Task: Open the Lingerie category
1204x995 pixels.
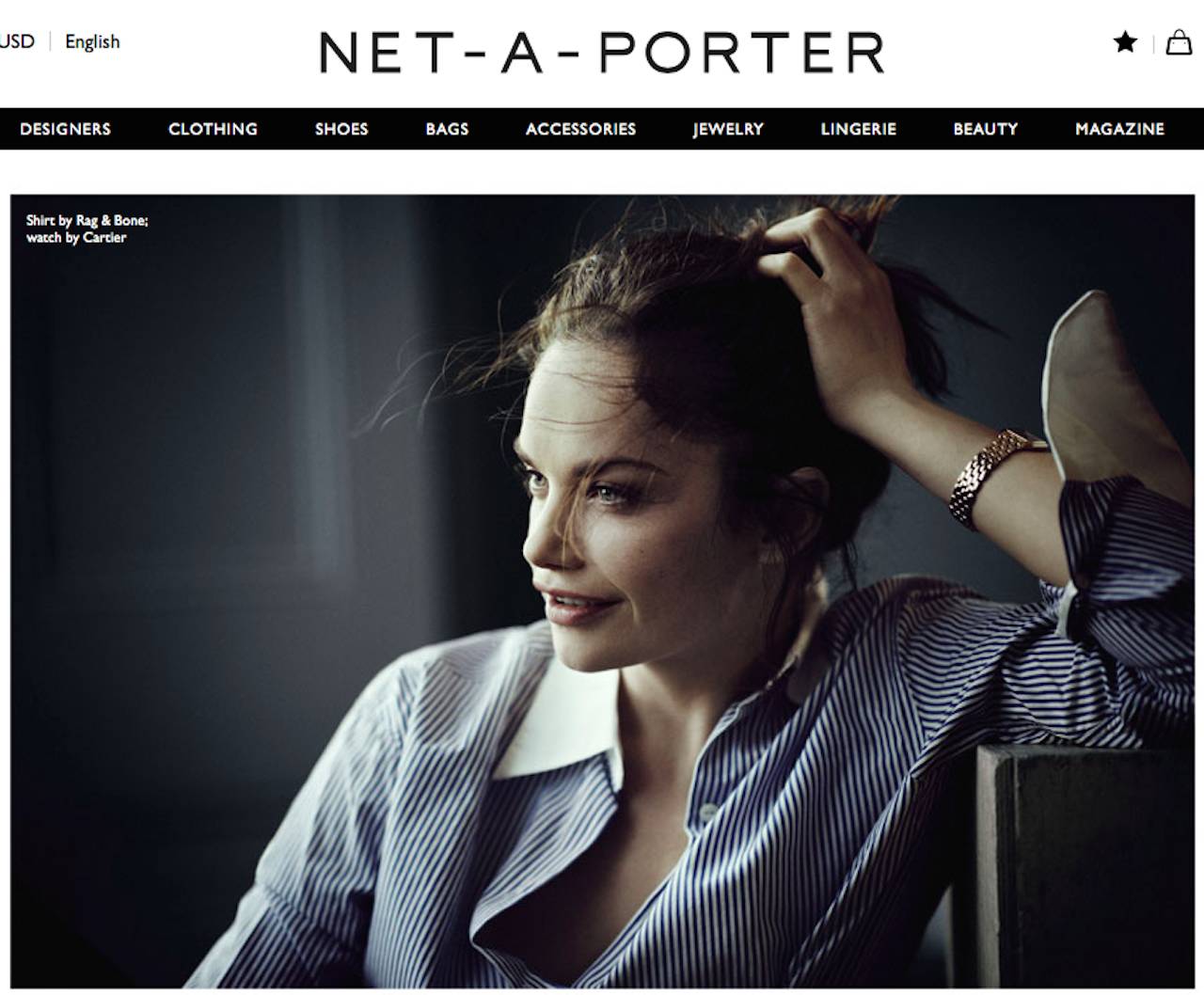Action: (x=858, y=129)
